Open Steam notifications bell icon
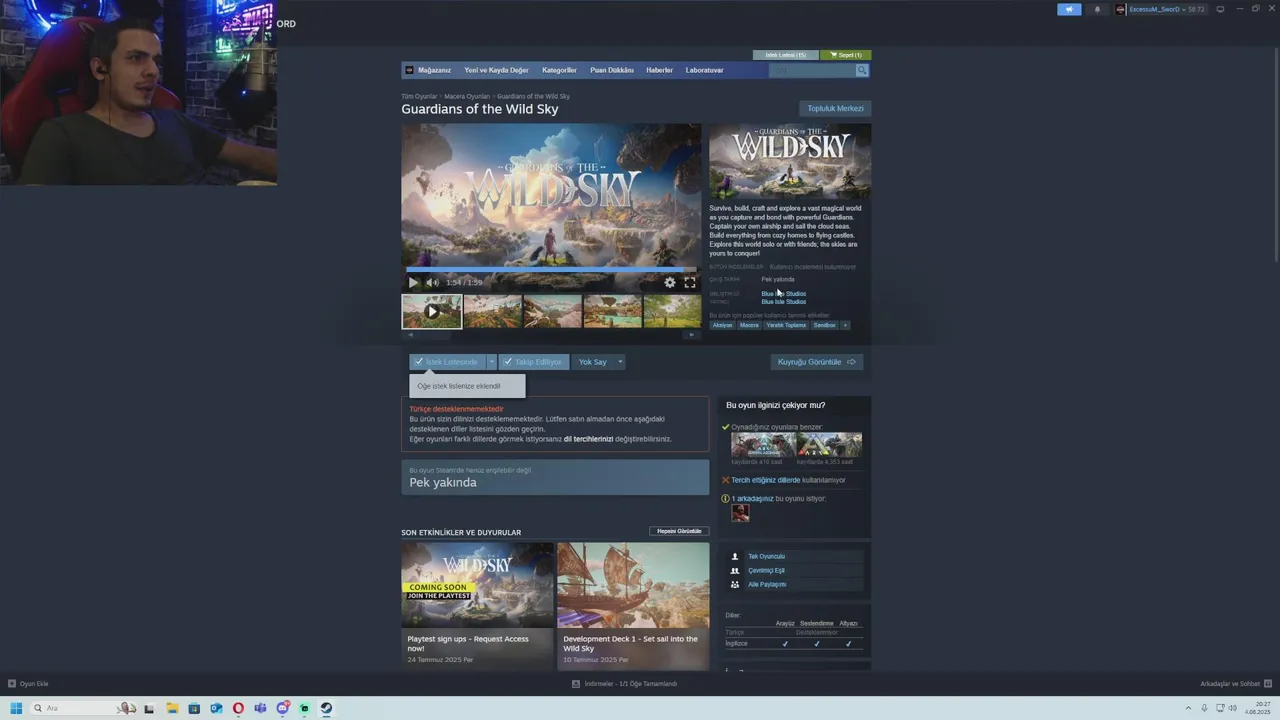The height and width of the screenshot is (720, 1280). (1097, 9)
